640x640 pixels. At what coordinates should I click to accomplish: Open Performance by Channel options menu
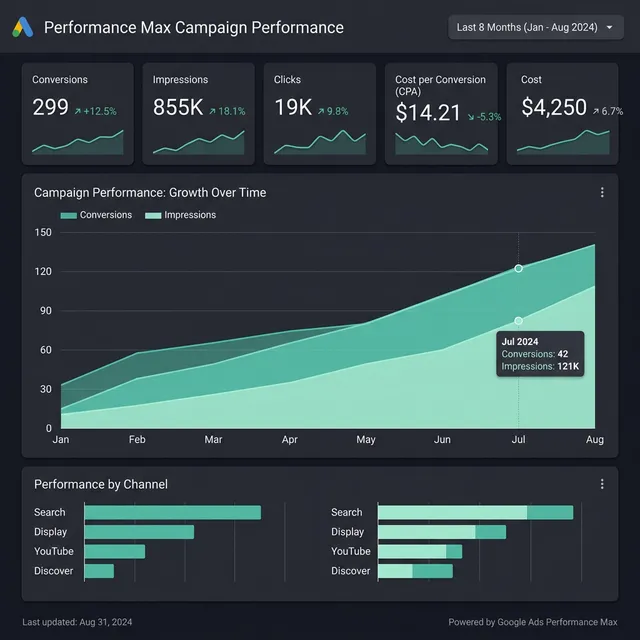602,484
